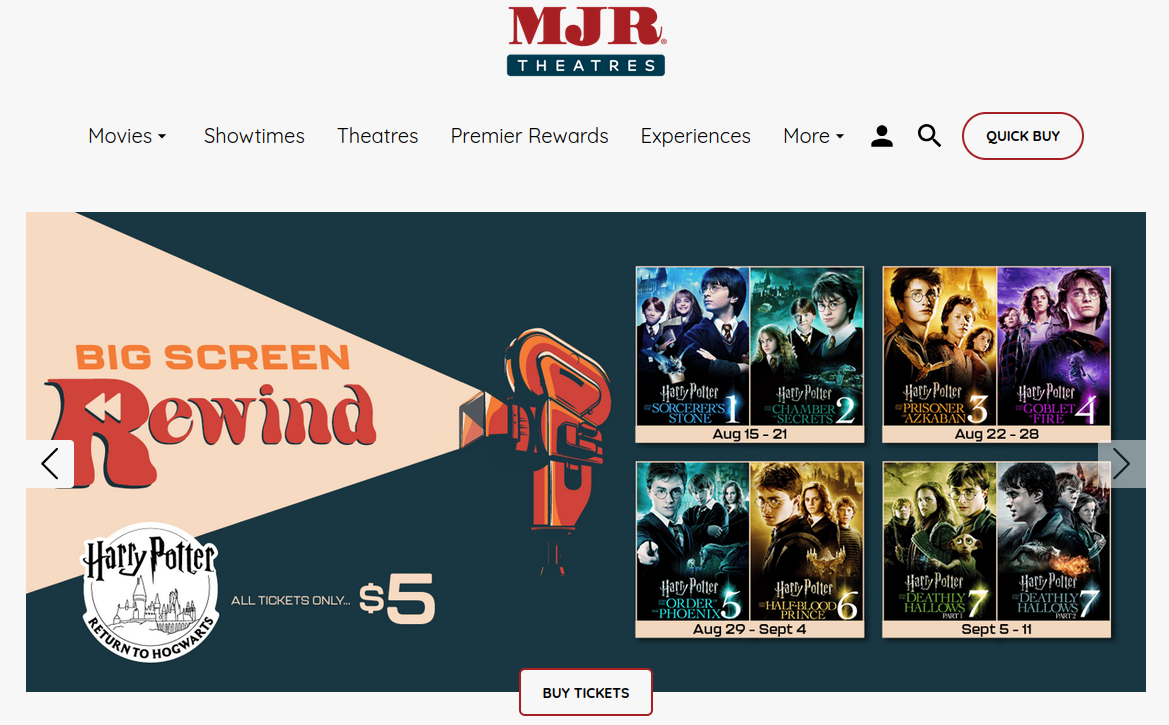Select the Deathly Hallows Part 2 poster
The image size is (1169, 725).
pyautogui.click(x=1053, y=542)
